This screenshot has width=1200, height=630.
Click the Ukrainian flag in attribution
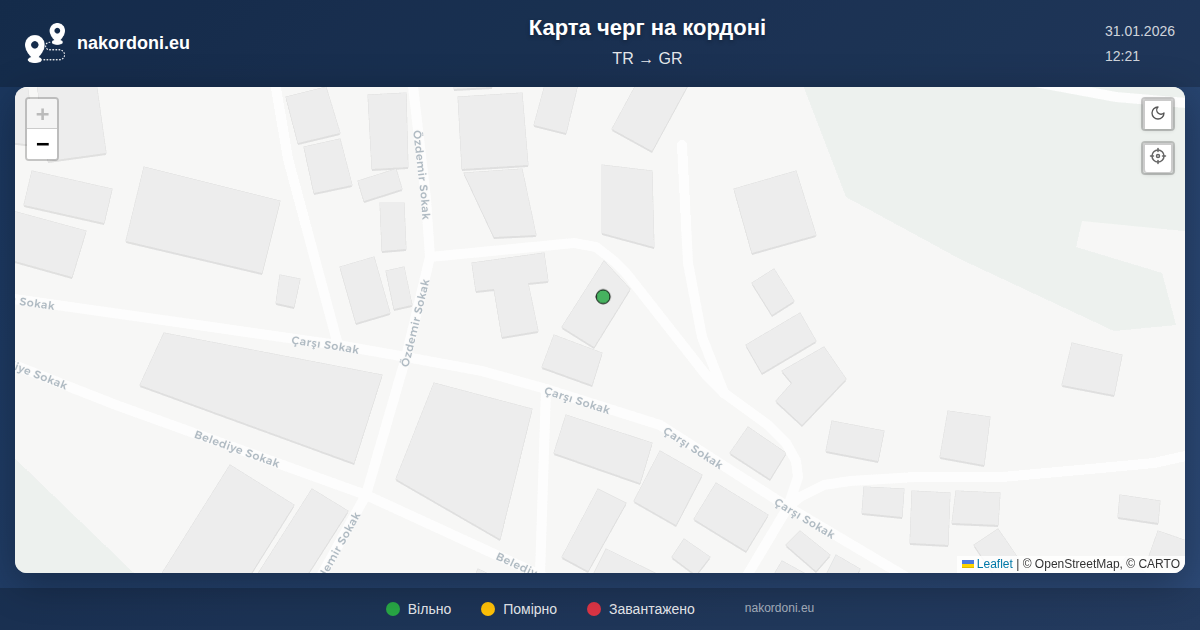[x=968, y=564]
